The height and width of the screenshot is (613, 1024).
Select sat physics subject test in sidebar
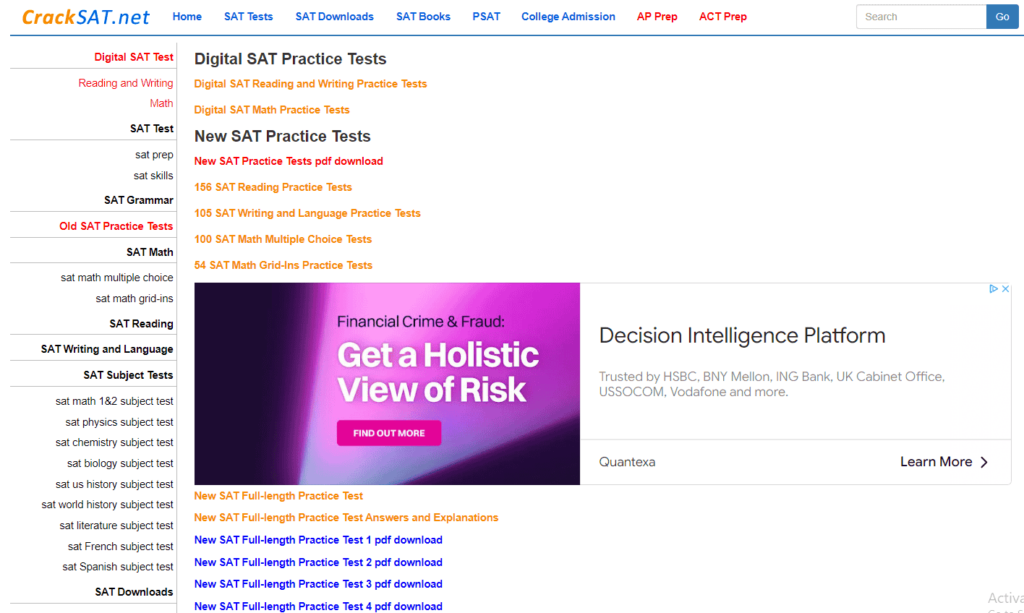tap(119, 422)
